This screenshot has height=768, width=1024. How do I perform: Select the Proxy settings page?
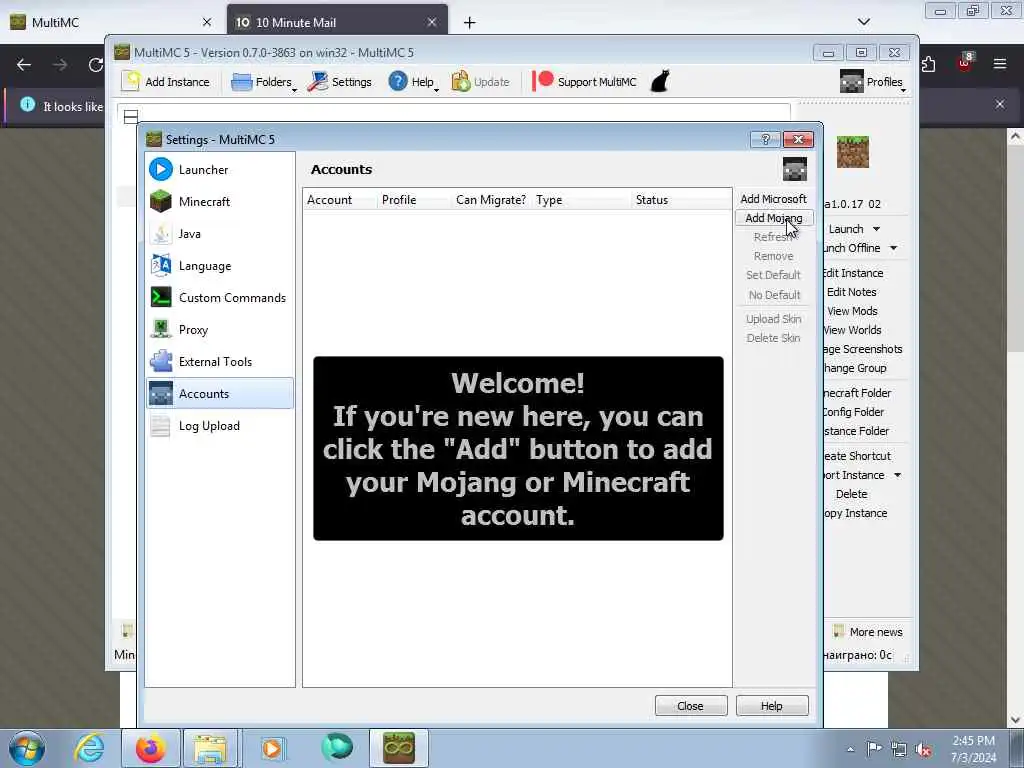click(219, 330)
